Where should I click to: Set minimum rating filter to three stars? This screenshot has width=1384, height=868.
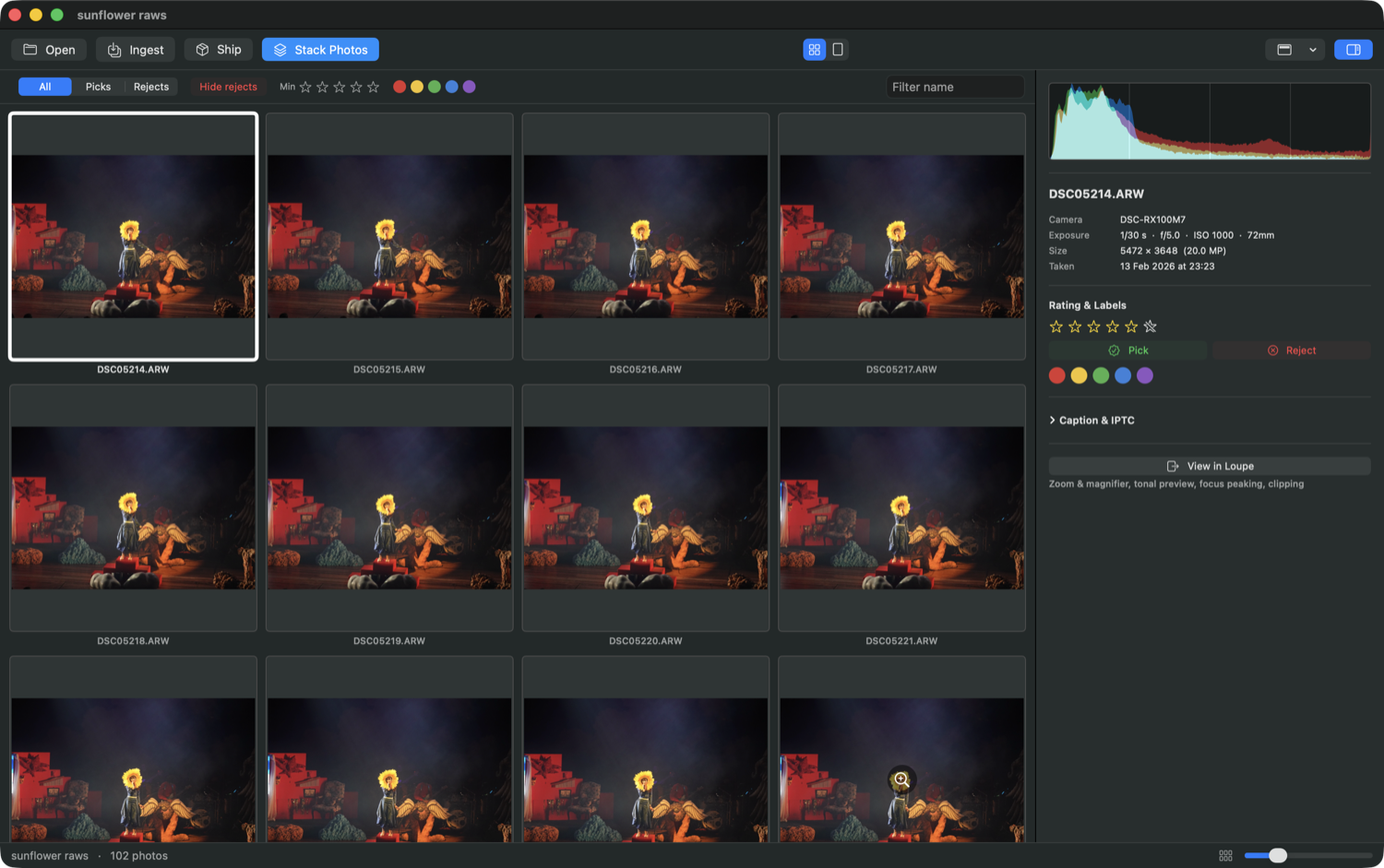(340, 87)
